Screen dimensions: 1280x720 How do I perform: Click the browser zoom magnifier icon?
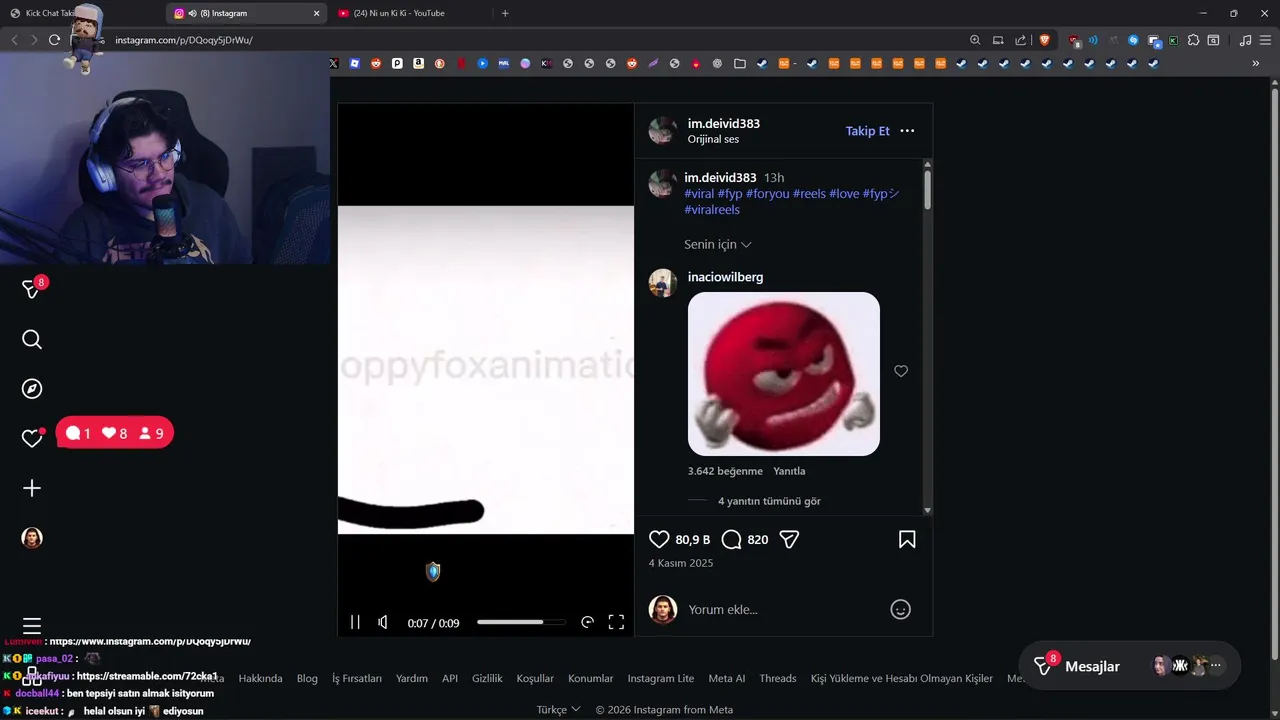pyautogui.click(x=975, y=40)
